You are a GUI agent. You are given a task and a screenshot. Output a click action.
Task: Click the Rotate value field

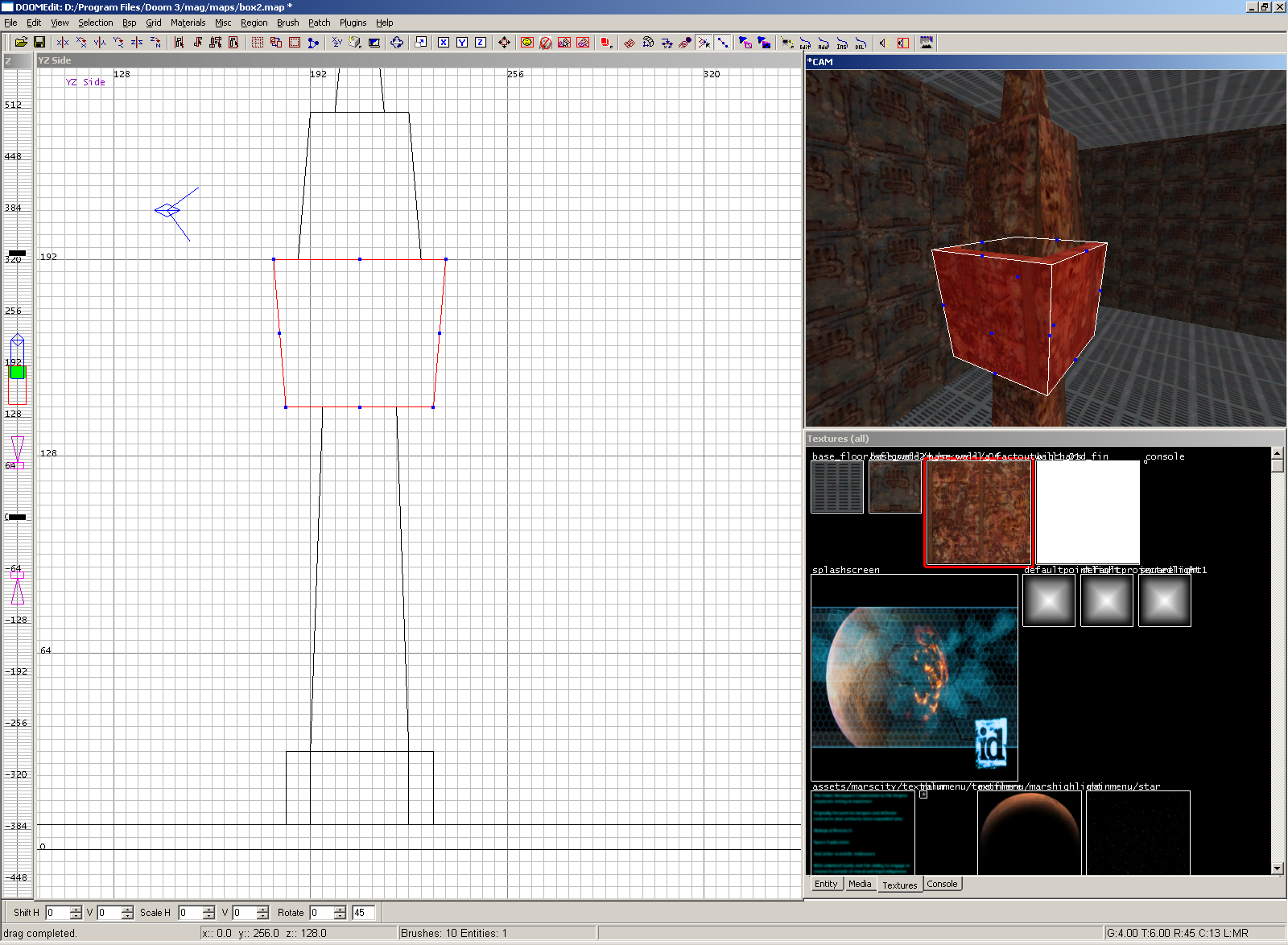[x=322, y=912]
